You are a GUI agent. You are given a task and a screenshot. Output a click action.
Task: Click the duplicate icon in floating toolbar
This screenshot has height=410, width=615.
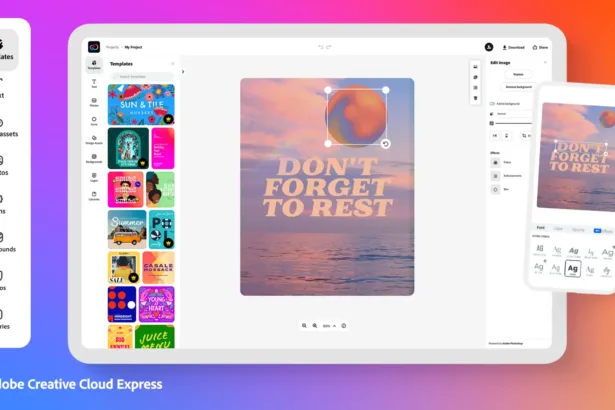[x=475, y=77]
